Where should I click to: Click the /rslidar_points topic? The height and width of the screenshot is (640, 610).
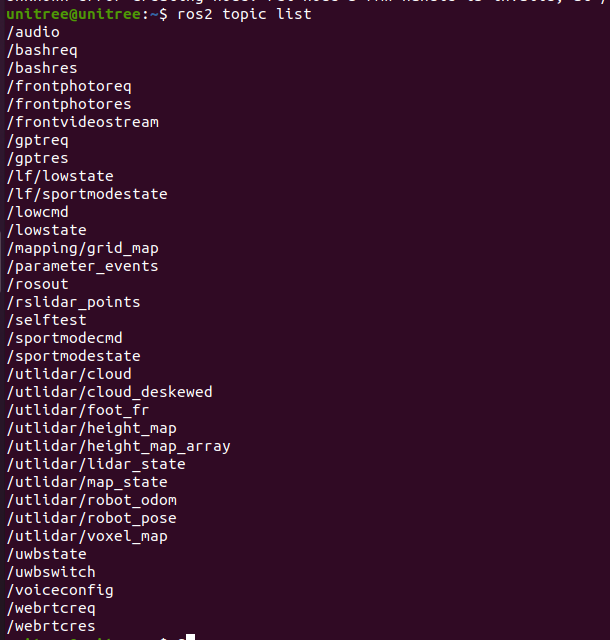point(73,302)
